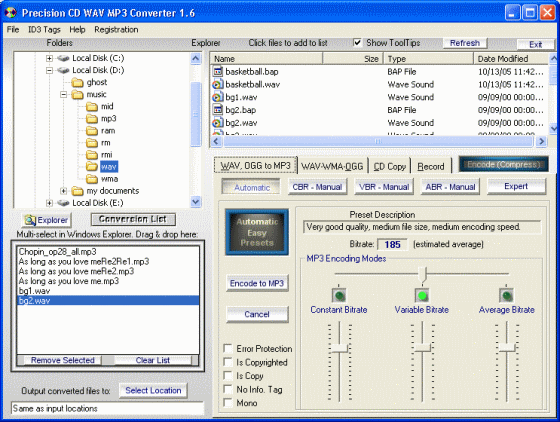The width and height of the screenshot is (560, 422).
Task: Click the wav folder icon
Action: point(92,167)
